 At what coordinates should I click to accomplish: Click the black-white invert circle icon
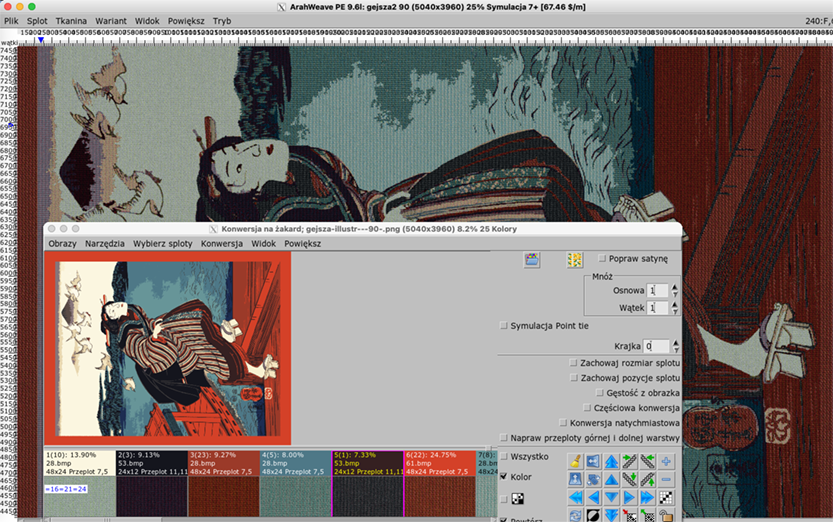593,515
